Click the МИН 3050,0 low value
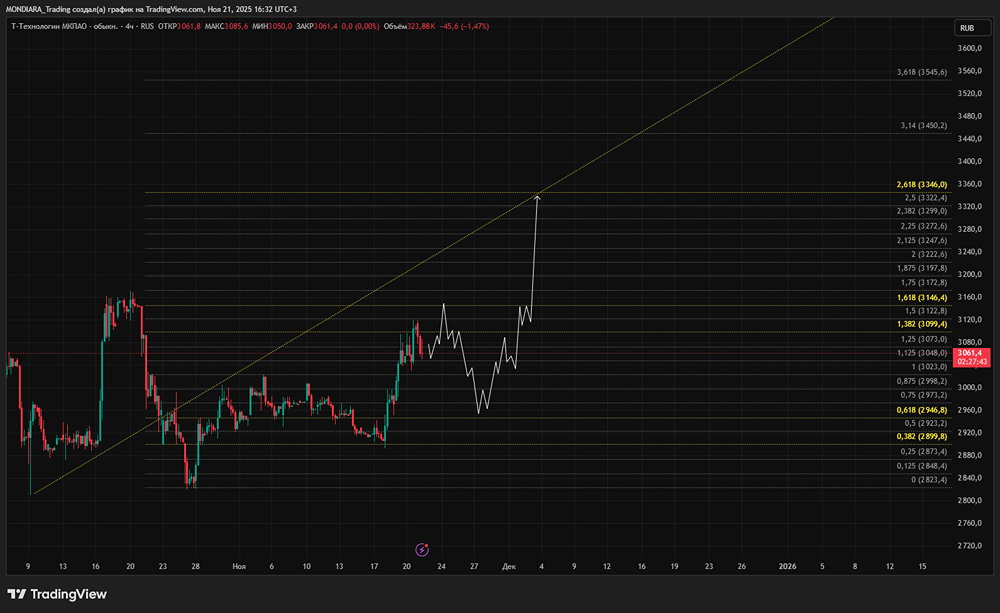Viewport: 1000px width, 613px height. (x=272, y=26)
